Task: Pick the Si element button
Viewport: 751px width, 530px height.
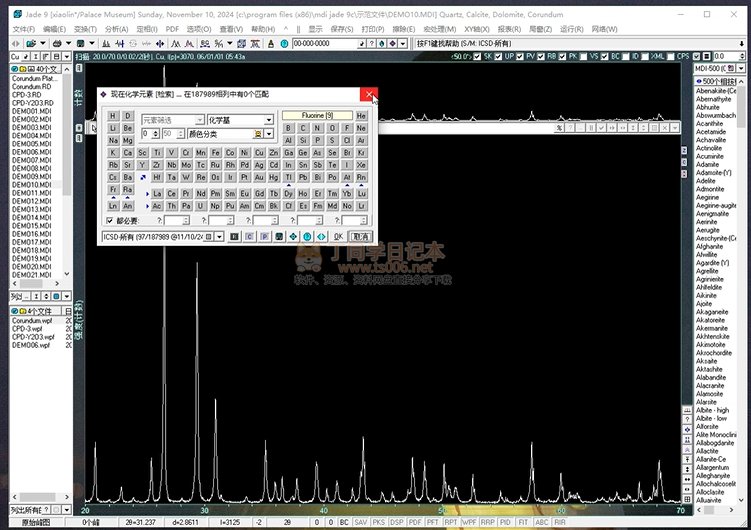Action: (304, 141)
